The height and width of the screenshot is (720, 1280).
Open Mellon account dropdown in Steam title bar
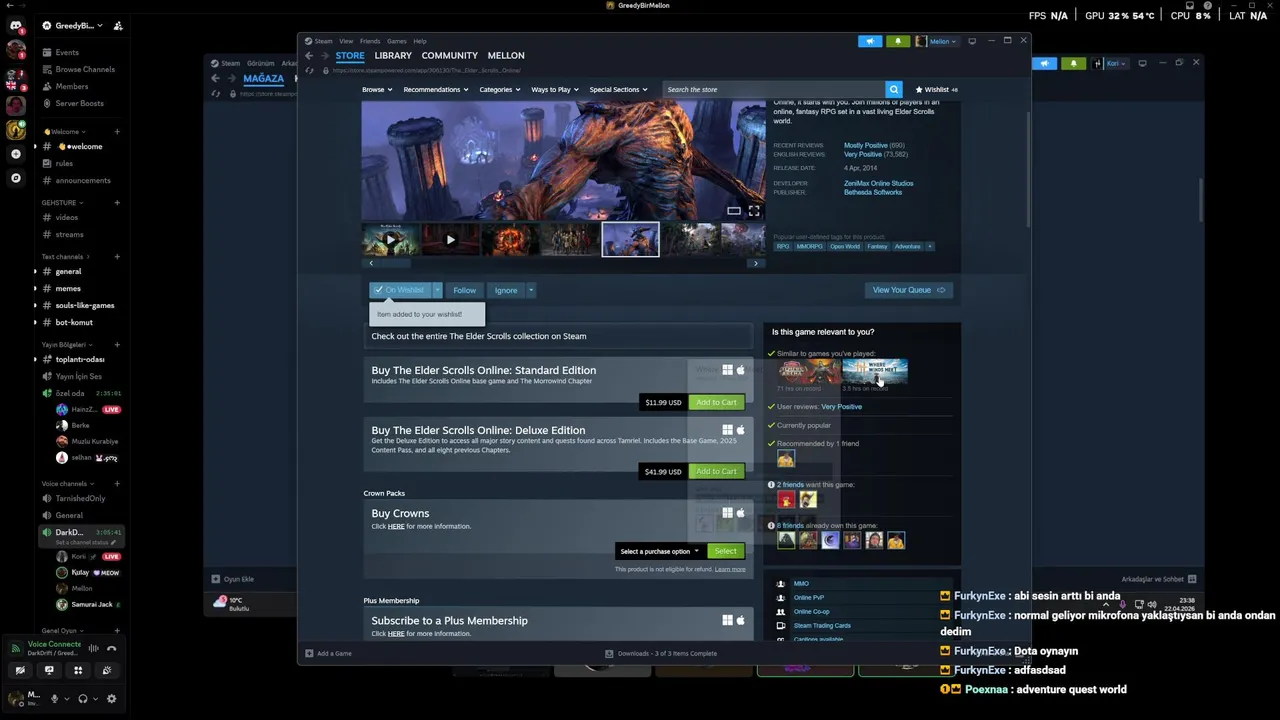click(x=942, y=41)
